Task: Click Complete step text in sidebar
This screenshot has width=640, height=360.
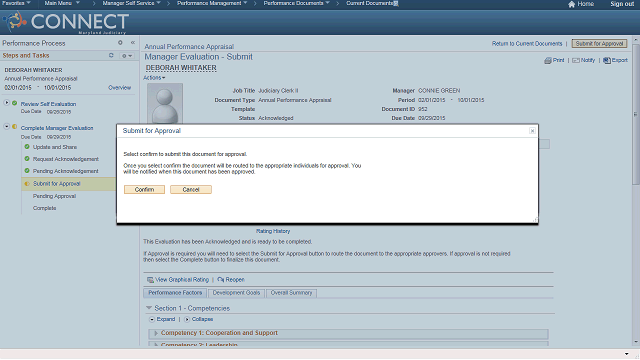Action: tap(44, 208)
